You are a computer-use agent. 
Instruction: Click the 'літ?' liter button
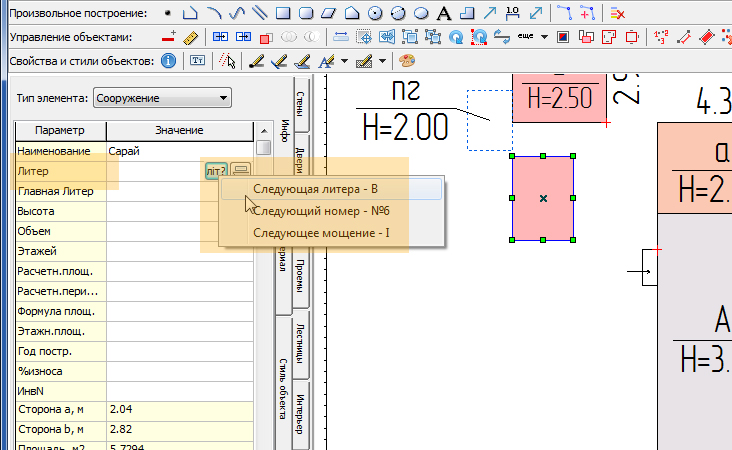216,170
